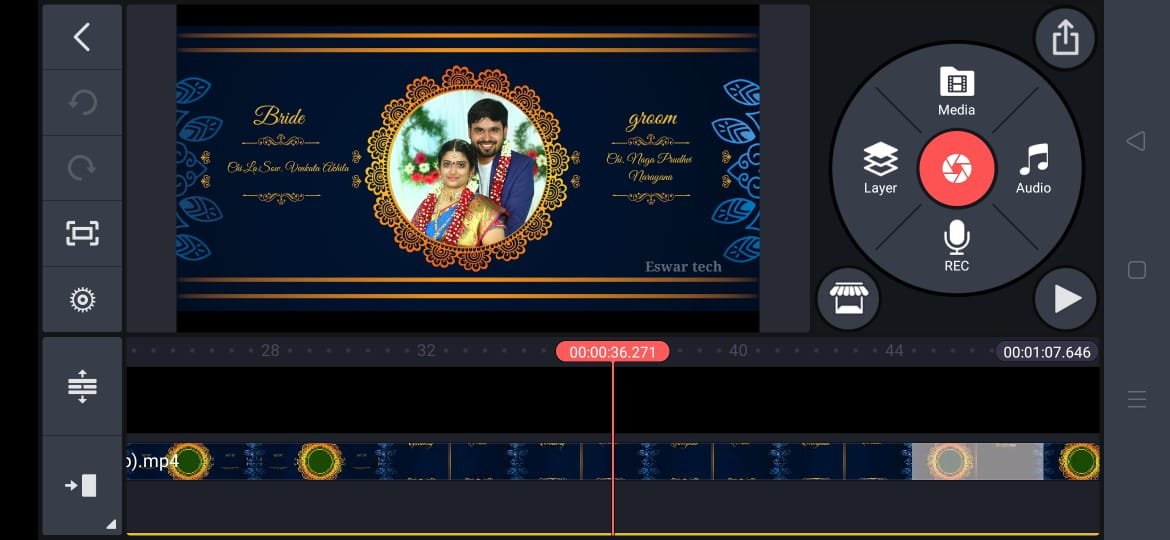The height and width of the screenshot is (540, 1170).
Task: Undo the last edit
Action: pyautogui.click(x=82, y=103)
